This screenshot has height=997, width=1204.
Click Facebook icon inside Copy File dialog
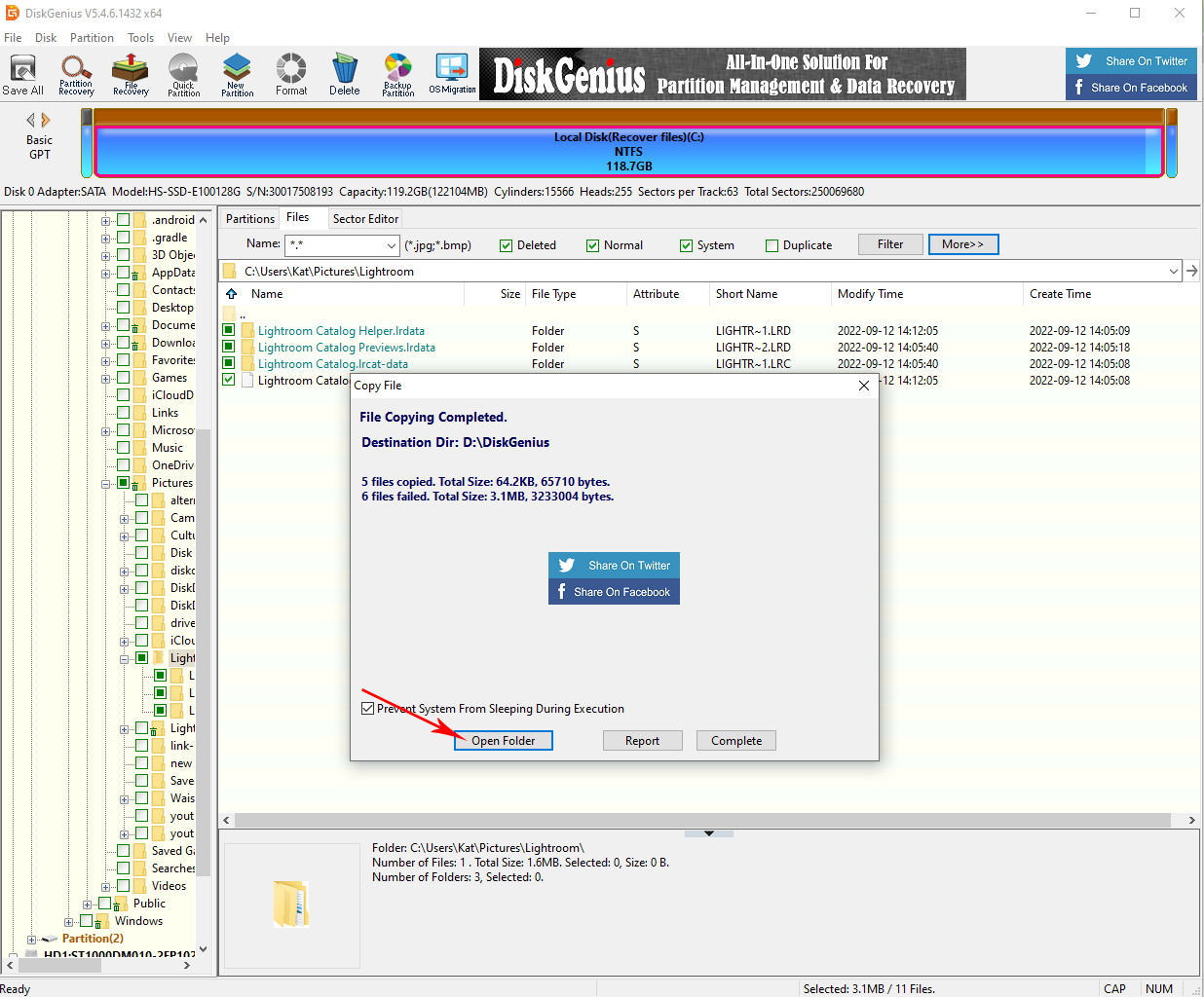(561, 592)
